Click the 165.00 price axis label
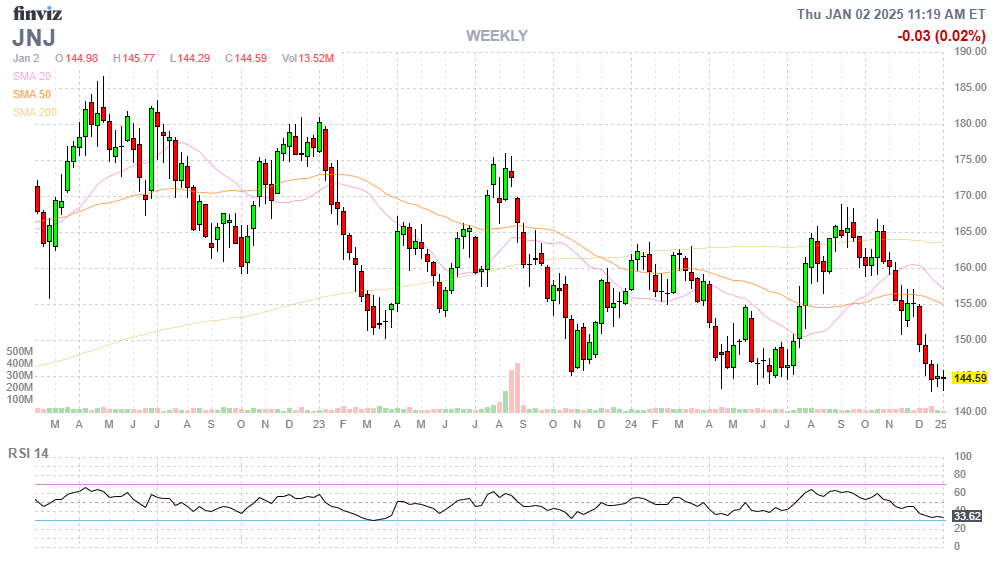This screenshot has width=999, height=562. [x=970, y=231]
